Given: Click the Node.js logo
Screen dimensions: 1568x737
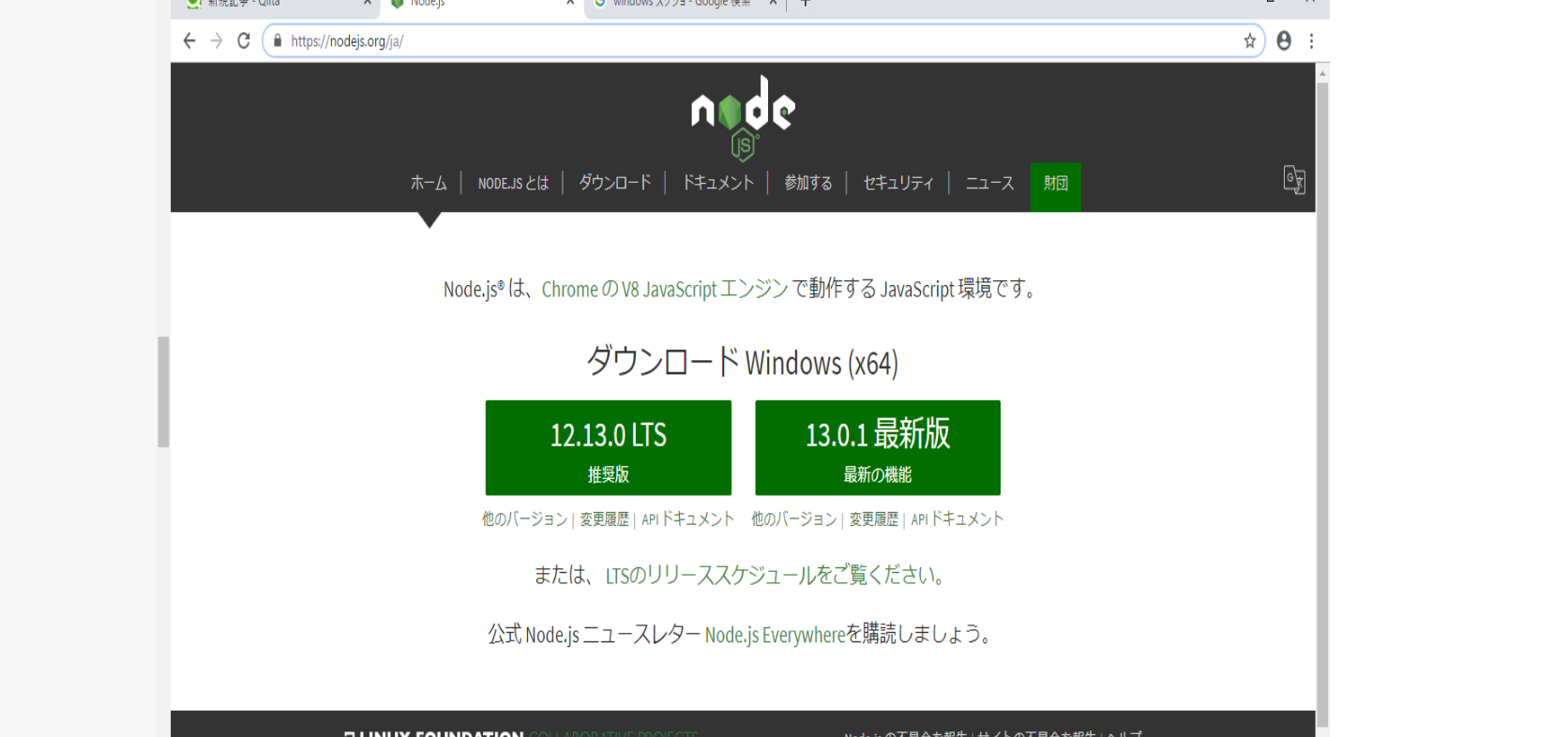Looking at the screenshot, I should 743,117.
